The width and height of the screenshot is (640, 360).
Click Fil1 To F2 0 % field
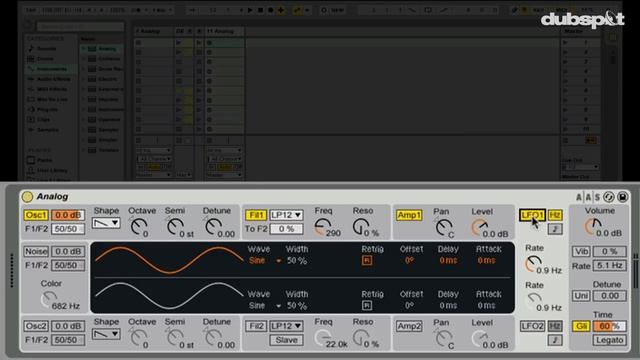point(286,229)
